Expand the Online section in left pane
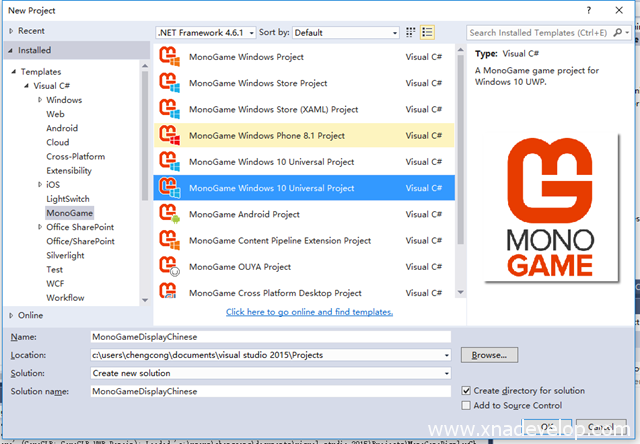This screenshot has height=444, width=640. tap(11, 315)
